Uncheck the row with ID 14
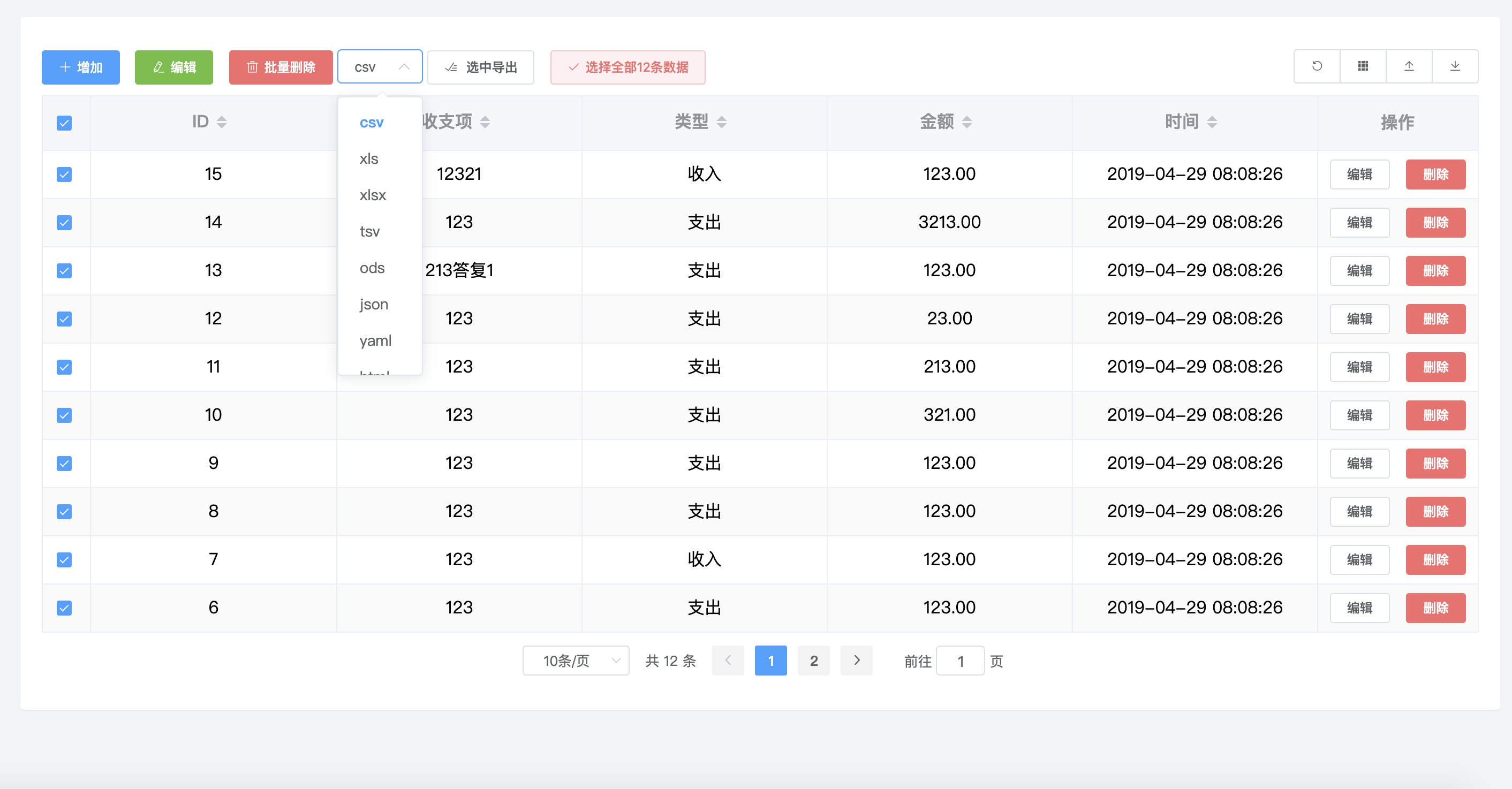The height and width of the screenshot is (789, 1512). point(64,222)
